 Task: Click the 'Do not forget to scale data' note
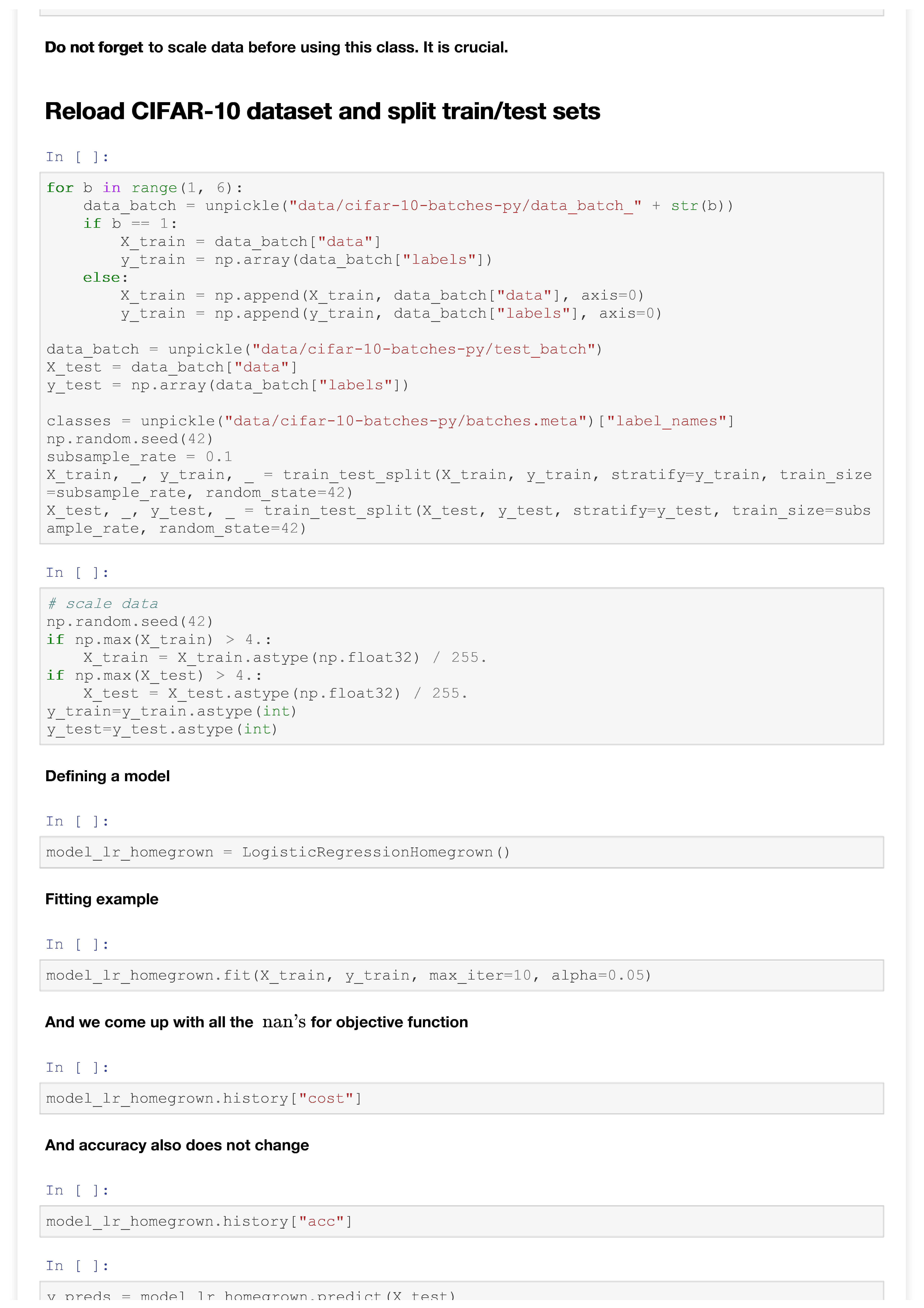point(276,47)
